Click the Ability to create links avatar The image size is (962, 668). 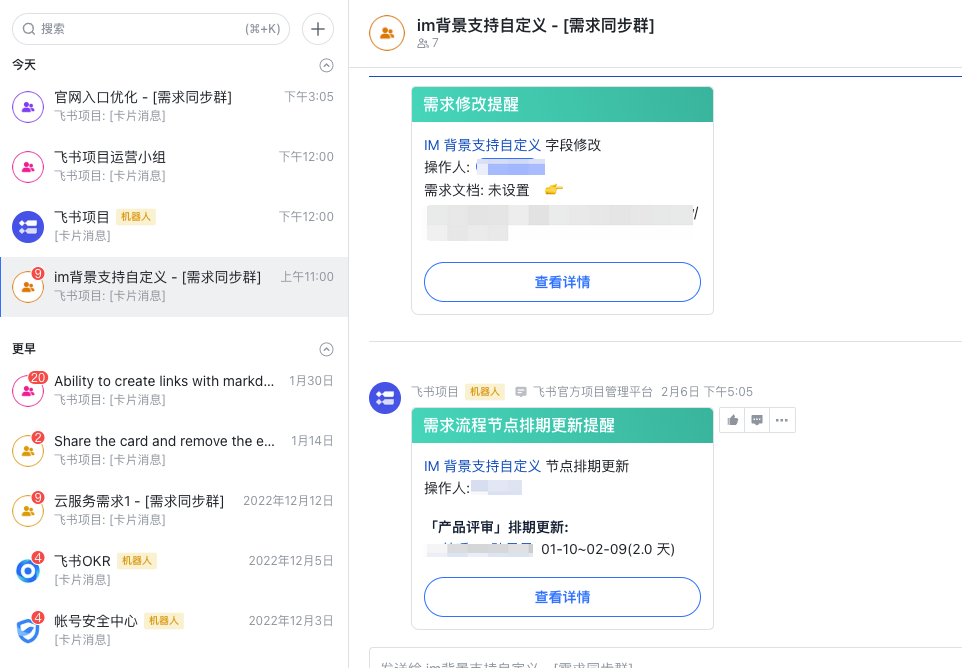coord(28,391)
